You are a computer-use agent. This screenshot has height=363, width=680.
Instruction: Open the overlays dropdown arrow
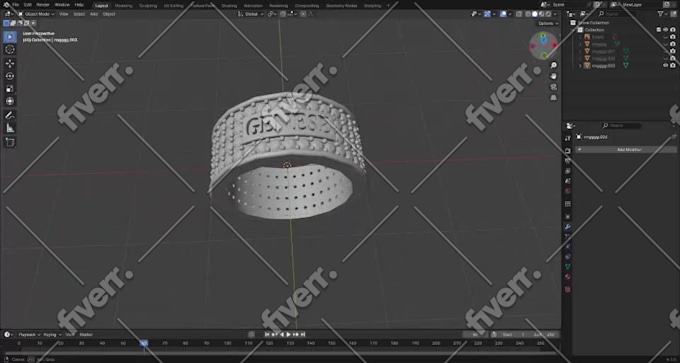tap(509, 14)
